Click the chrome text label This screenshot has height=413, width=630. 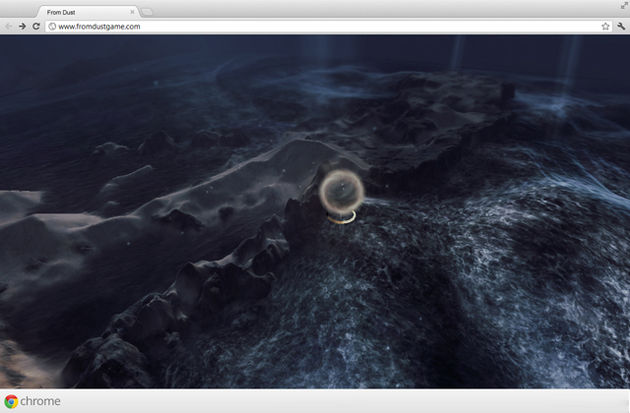click(41, 401)
